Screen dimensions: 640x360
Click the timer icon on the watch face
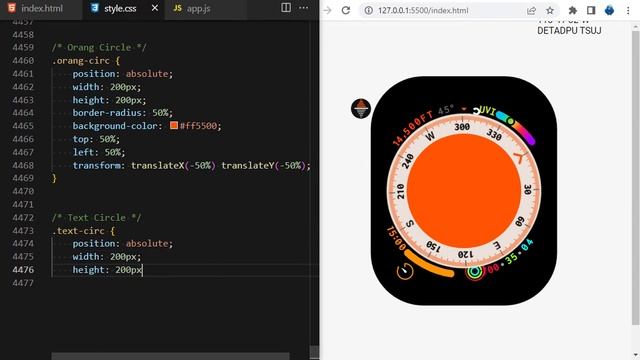point(405,271)
